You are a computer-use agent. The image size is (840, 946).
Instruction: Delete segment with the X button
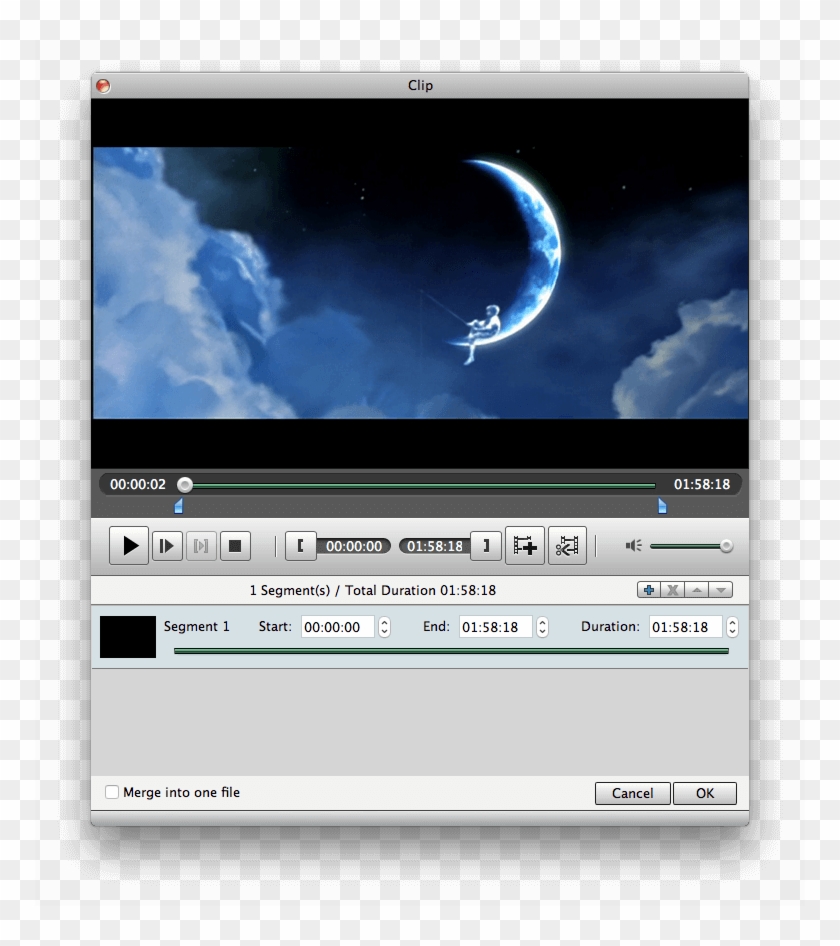point(673,590)
